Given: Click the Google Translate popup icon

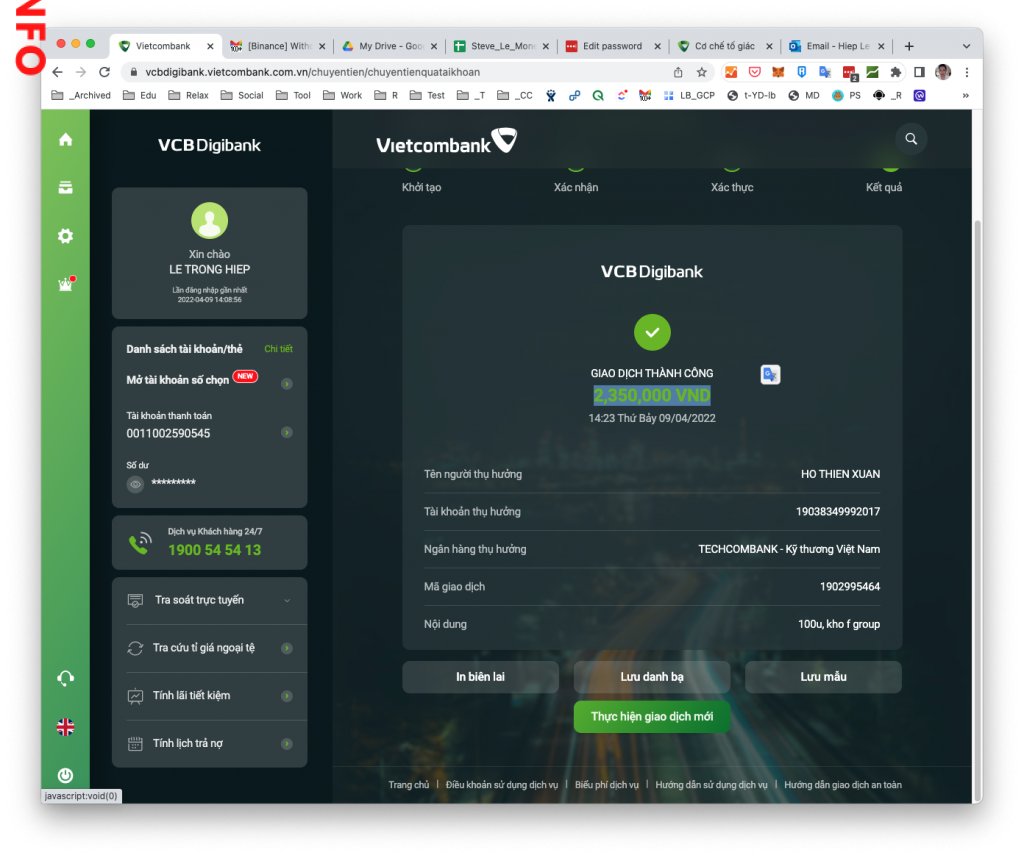Looking at the screenshot, I should [x=771, y=374].
